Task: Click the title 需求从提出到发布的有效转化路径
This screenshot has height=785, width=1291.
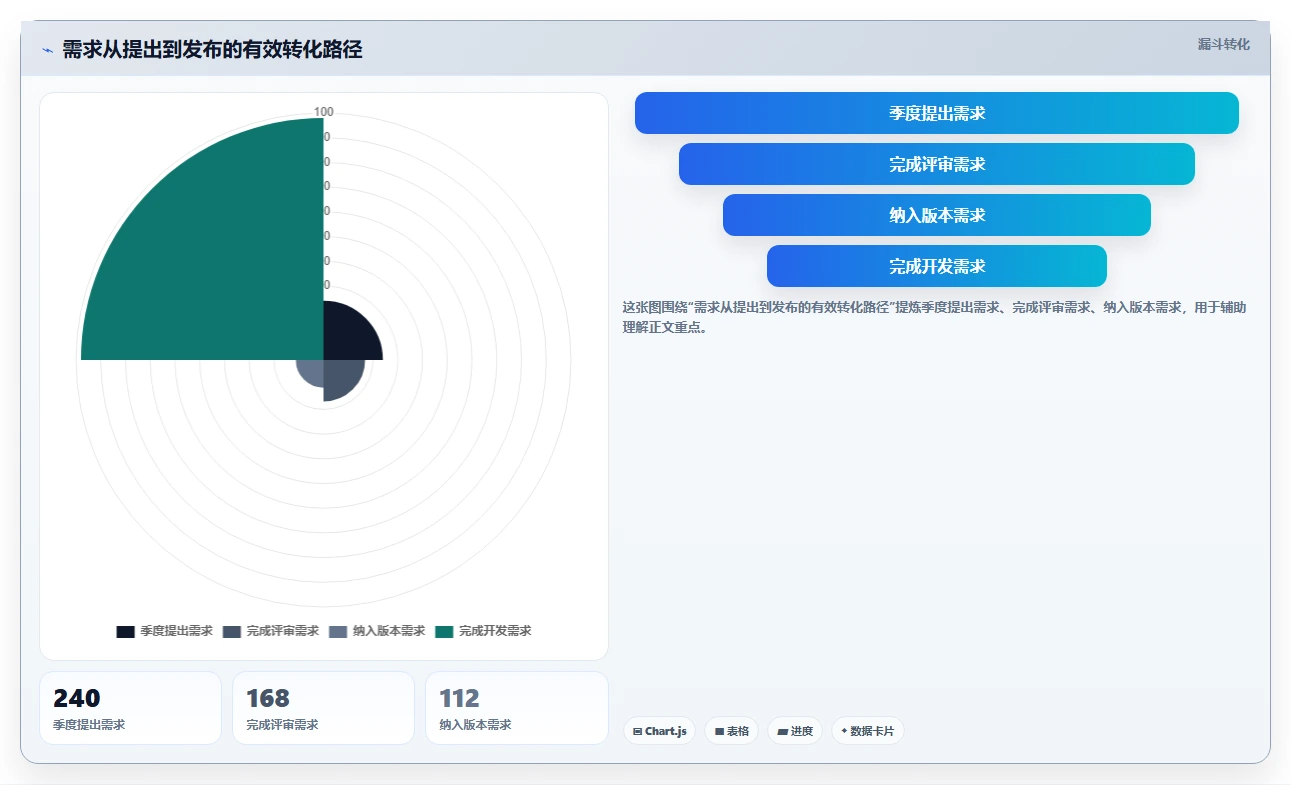Action: point(212,50)
